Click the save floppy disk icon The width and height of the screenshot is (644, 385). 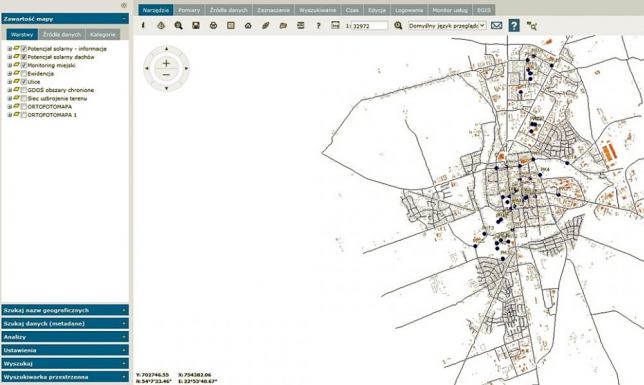pos(196,25)
